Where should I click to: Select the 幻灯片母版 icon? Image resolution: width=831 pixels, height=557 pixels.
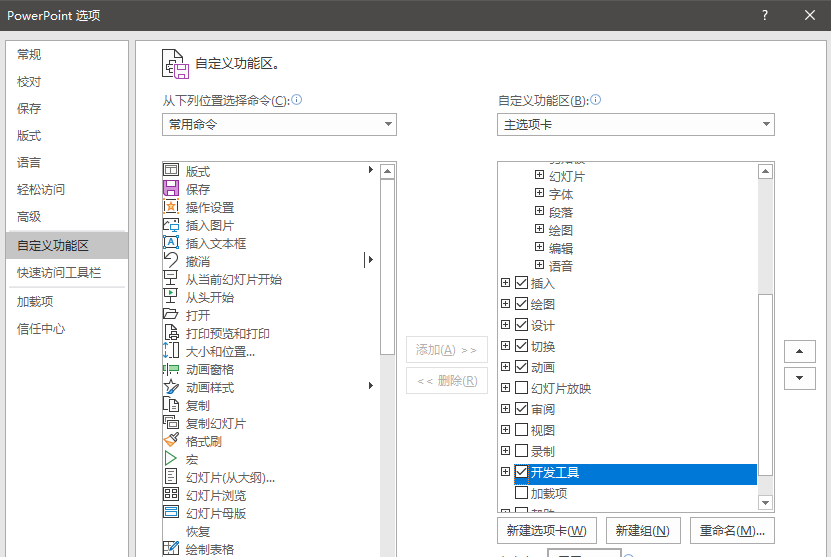click(x=171, y=512)
